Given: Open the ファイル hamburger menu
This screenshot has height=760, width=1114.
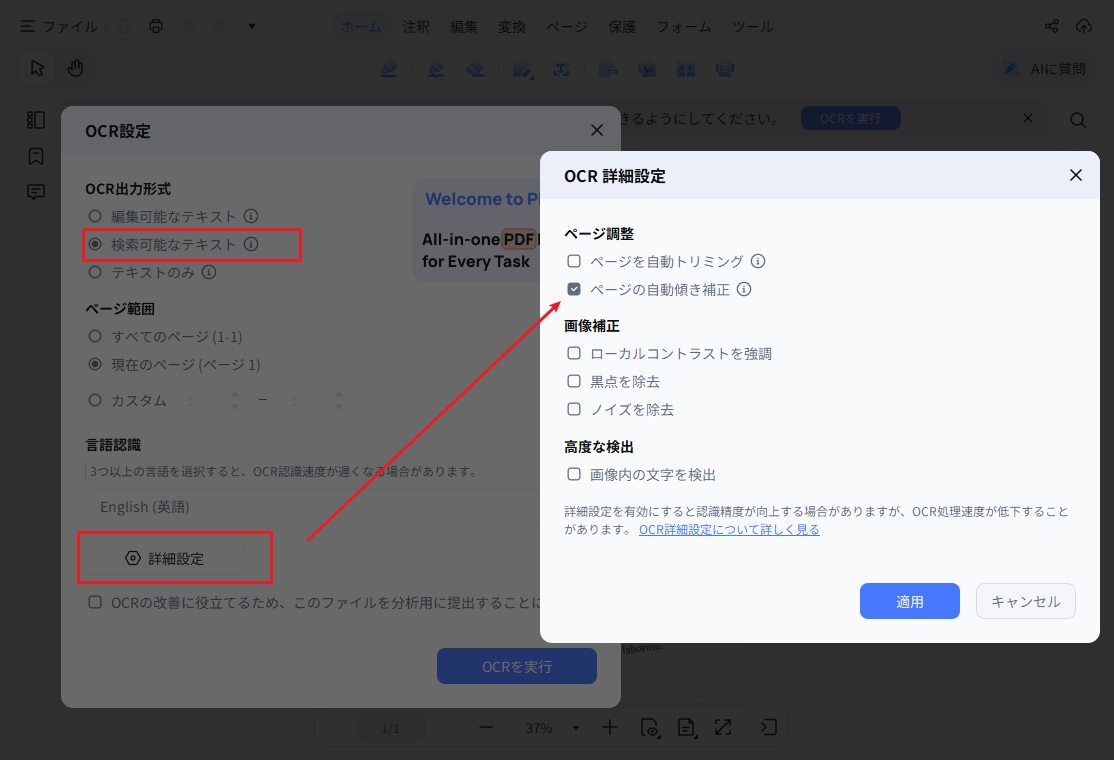Looking at the screenshot, I should click(59, 26).
